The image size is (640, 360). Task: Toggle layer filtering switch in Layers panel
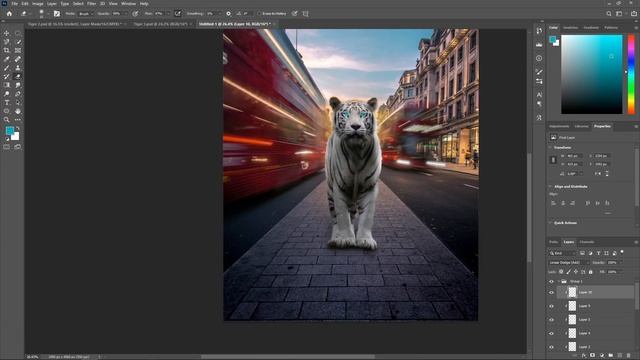coord(622,253)
